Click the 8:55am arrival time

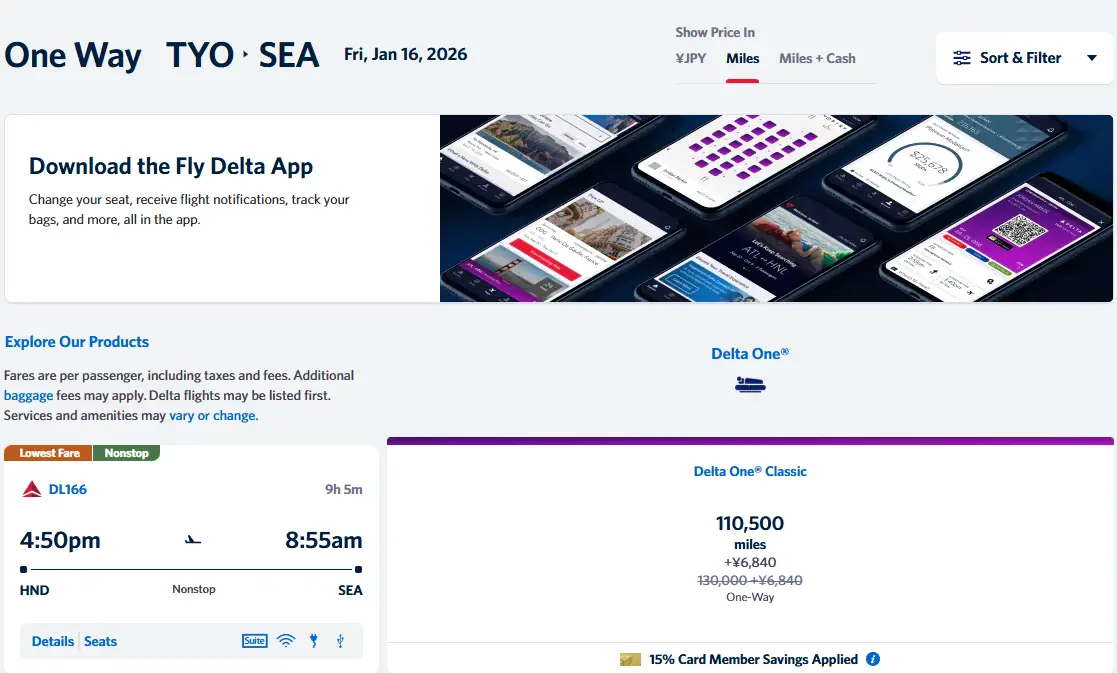[x=324, y=540]
